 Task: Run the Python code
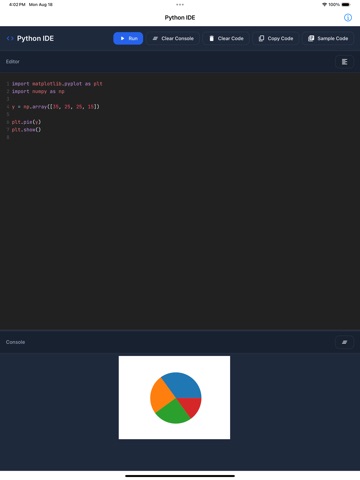[x=128, y=38]
